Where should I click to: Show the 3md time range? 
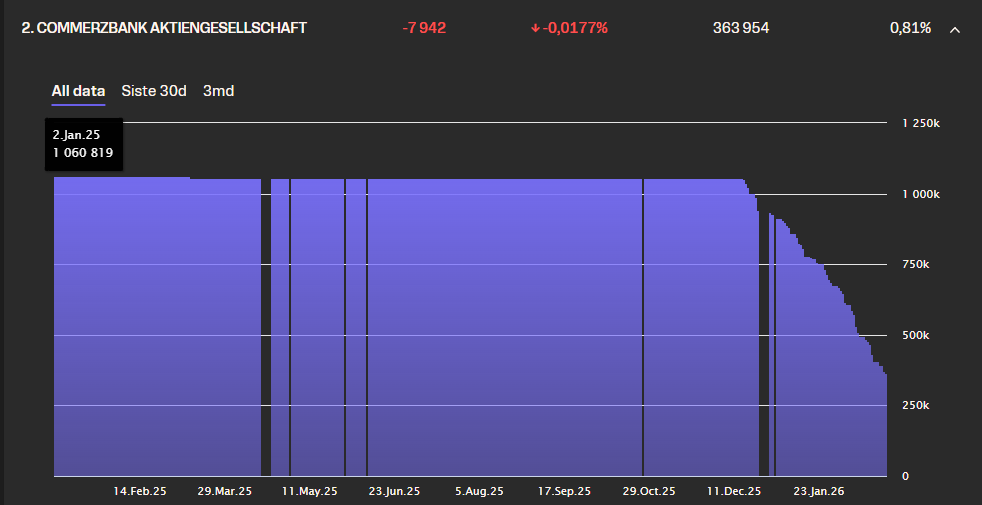click(218, 91)
